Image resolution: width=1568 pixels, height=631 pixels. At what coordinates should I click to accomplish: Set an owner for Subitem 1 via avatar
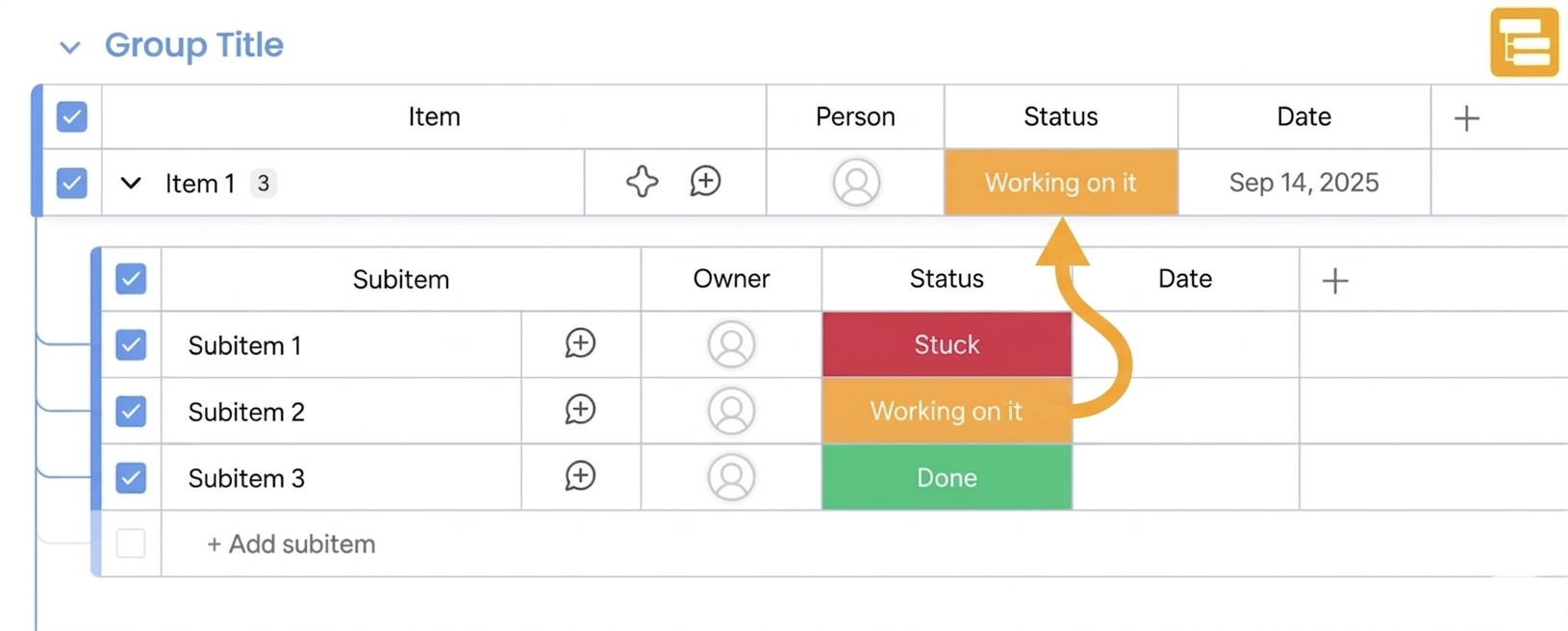[x=731, y=343]
